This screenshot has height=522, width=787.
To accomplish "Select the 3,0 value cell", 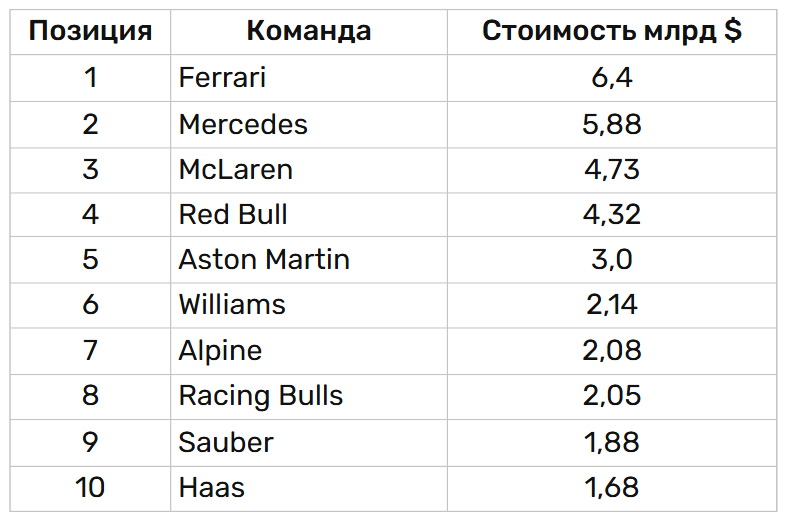I will 611,260.
